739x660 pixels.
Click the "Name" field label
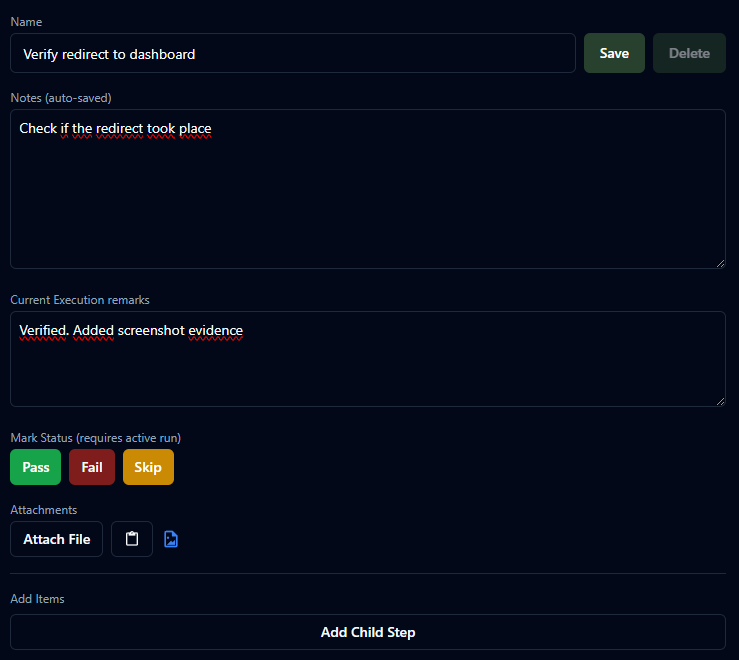[x=26, y=22]
